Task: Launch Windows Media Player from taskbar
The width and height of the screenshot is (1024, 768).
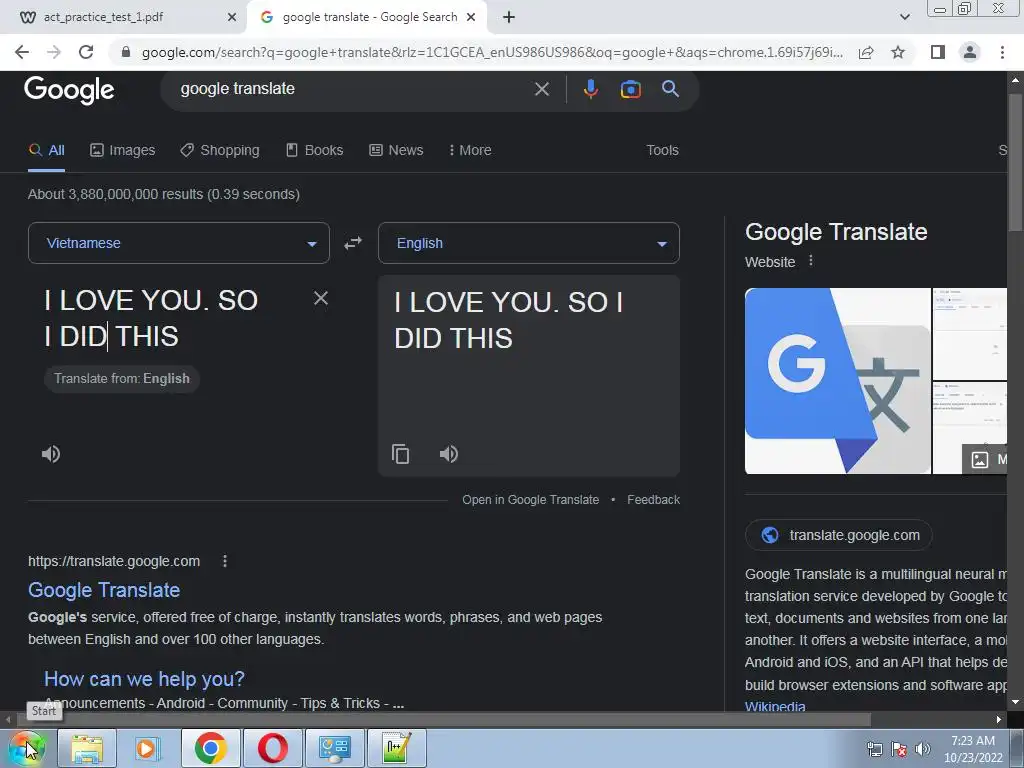Action: tap(148, 748)
